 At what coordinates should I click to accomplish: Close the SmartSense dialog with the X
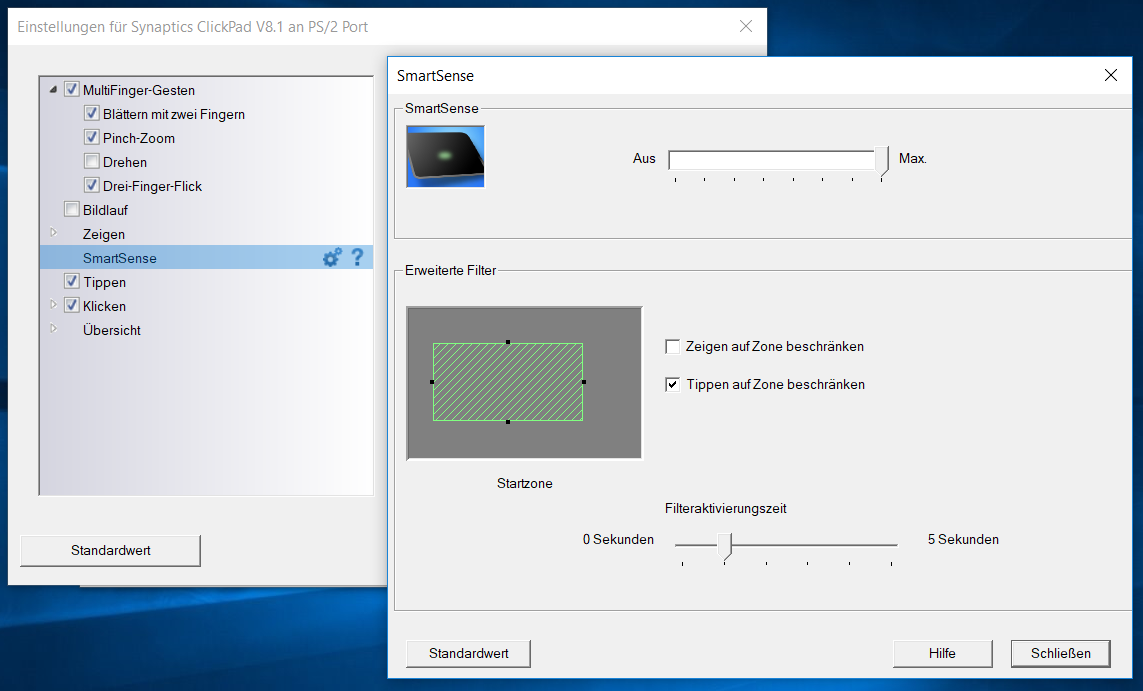[x=1110, y=75]
